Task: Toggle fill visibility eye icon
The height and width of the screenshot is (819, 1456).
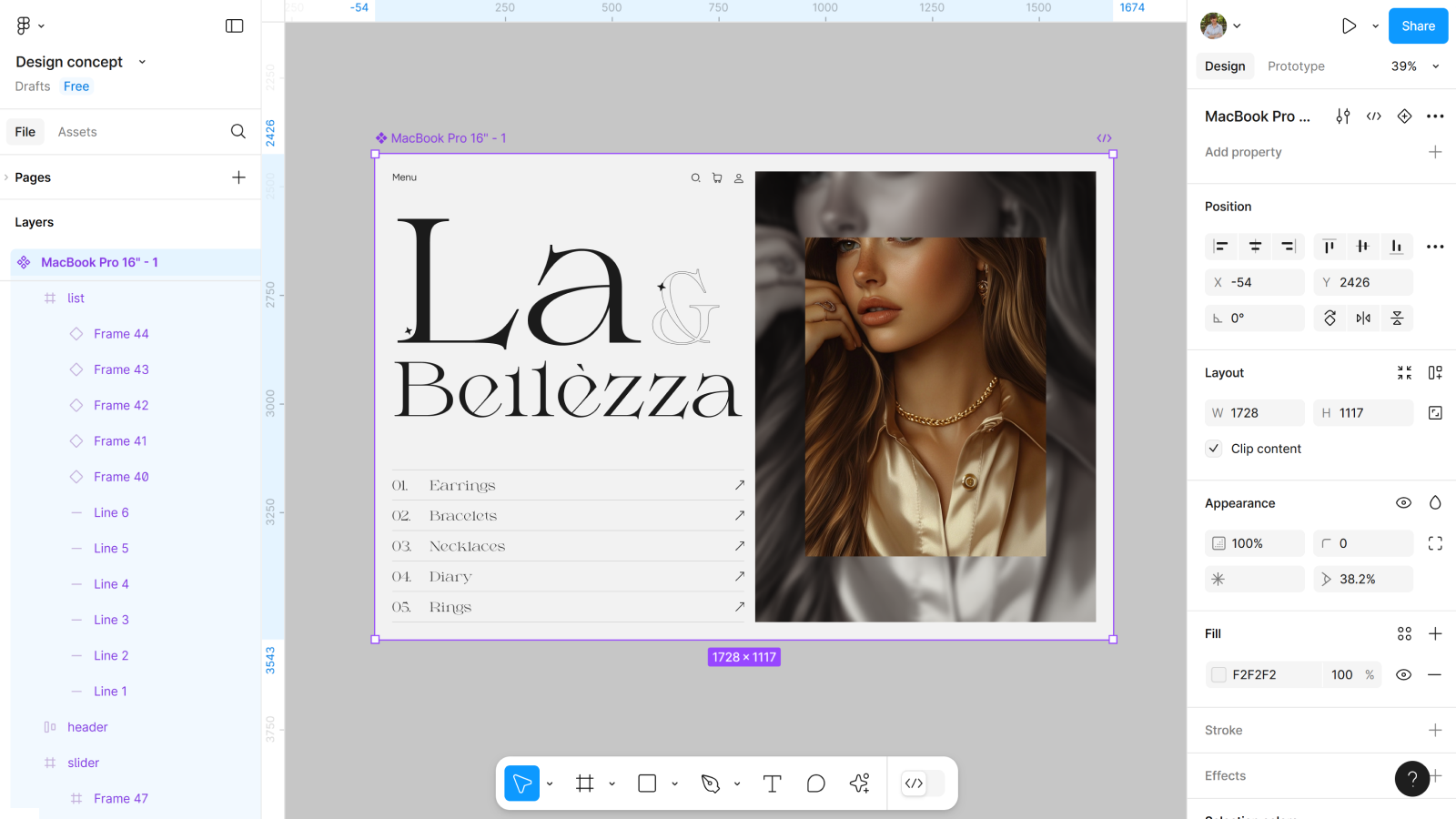Action: 1403,675
